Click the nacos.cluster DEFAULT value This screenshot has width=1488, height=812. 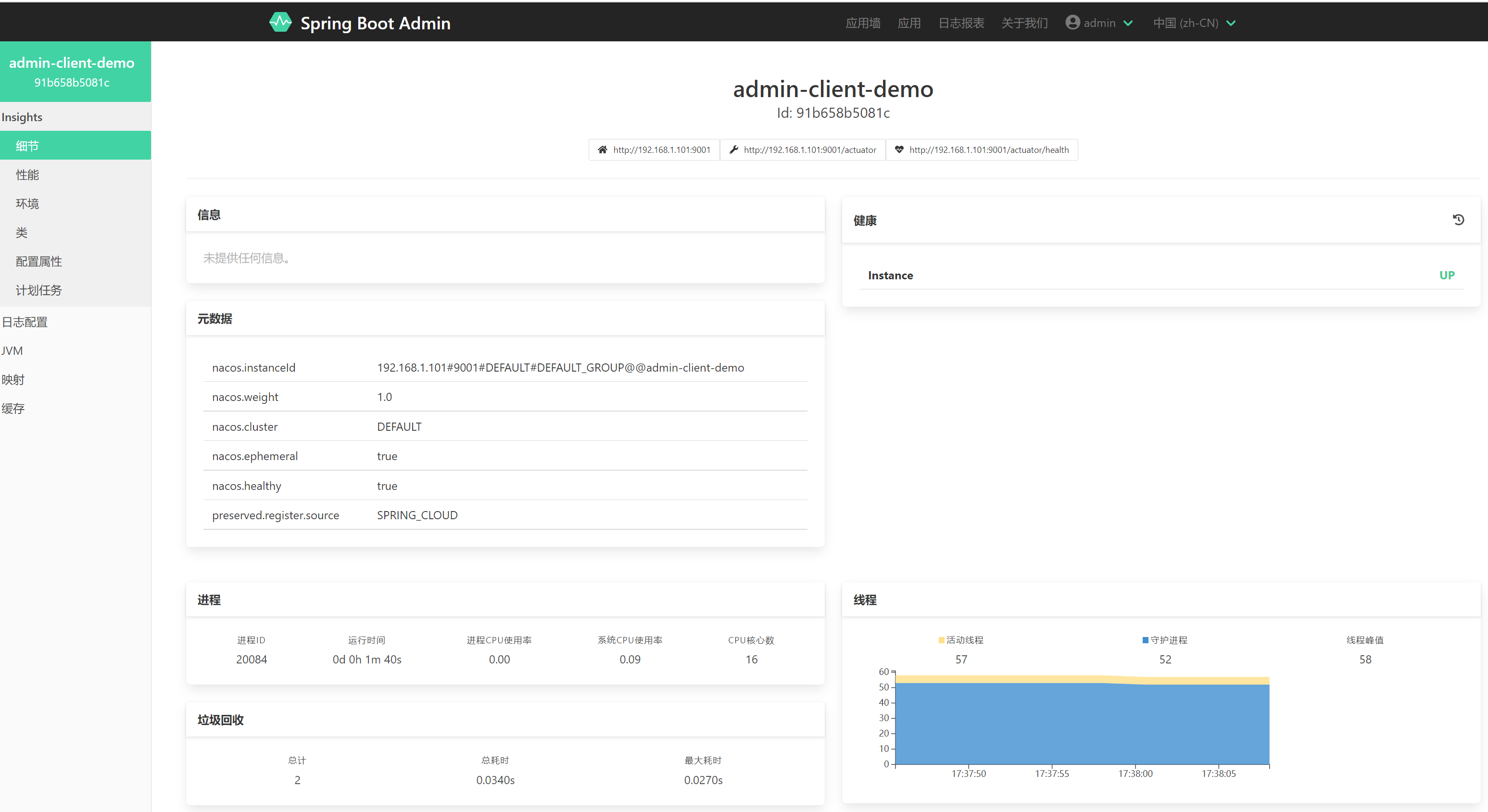click(x=399, y=427)
